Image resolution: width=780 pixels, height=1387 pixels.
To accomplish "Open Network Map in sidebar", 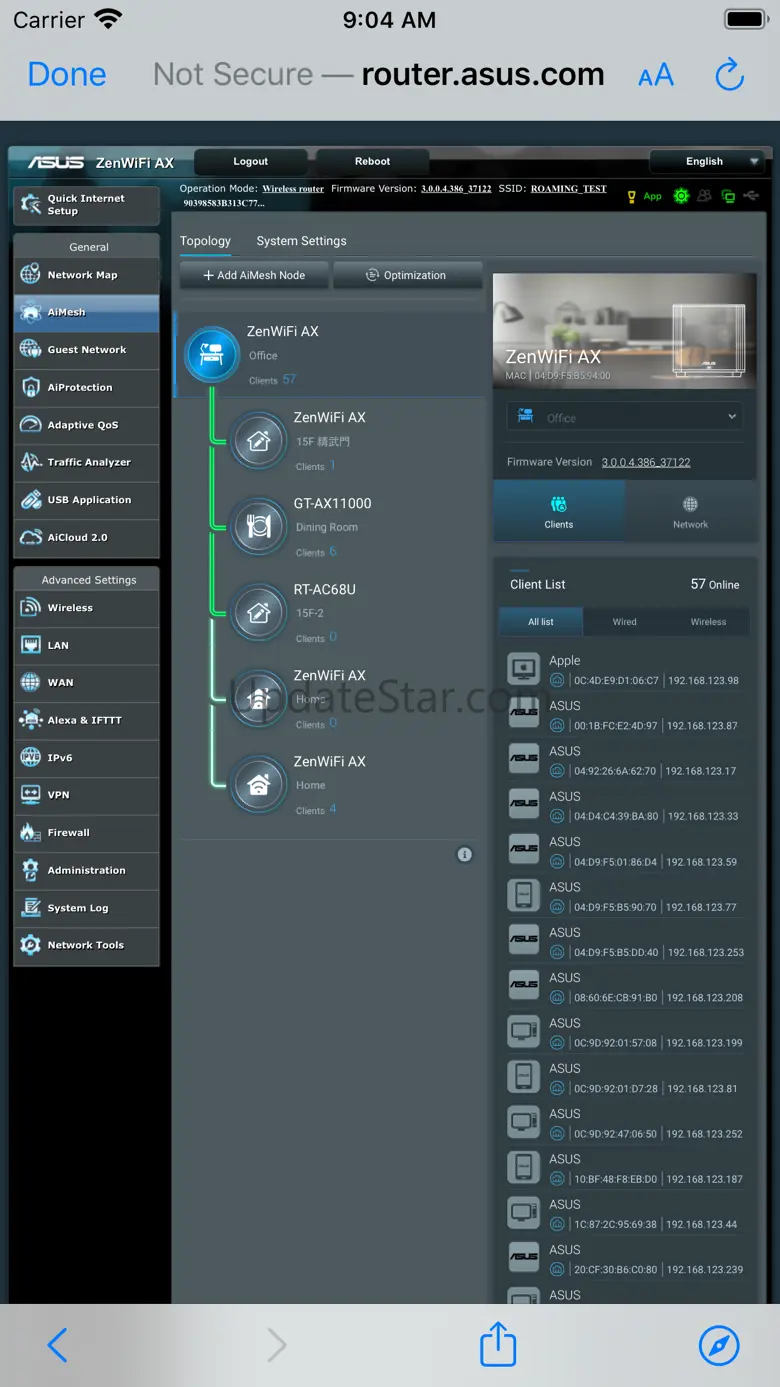I will 87,275.
